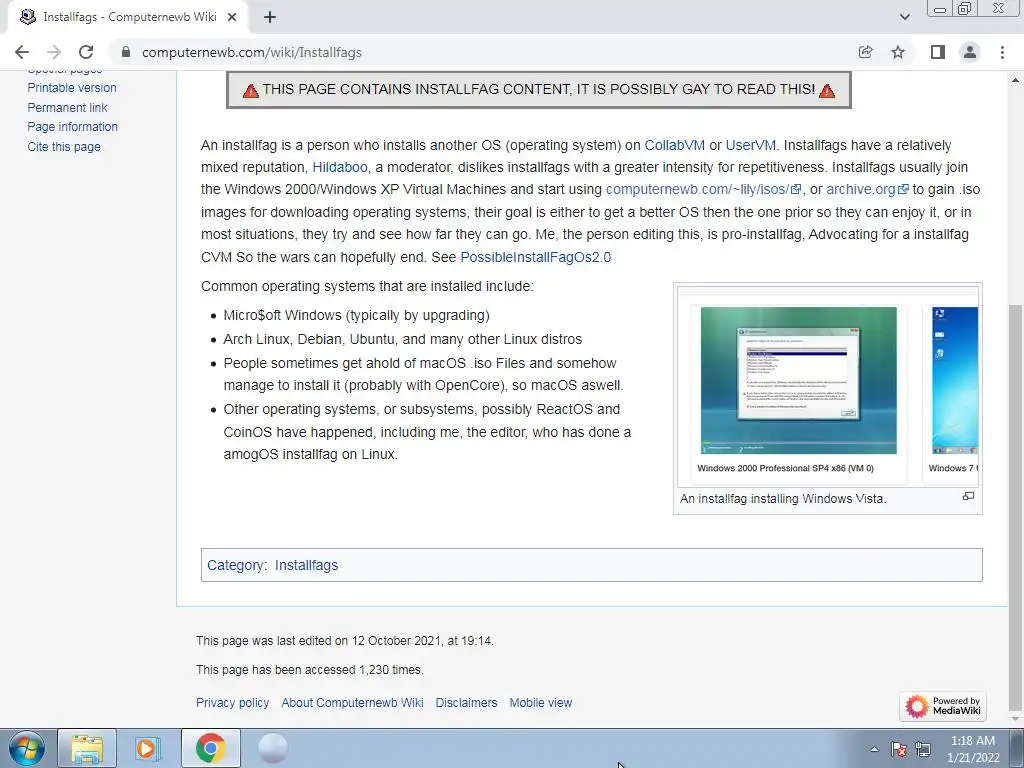Viewport: 1024px width, 768px height.
Task: Open the Windows Start menu
Action: click(x=26, y=748)
